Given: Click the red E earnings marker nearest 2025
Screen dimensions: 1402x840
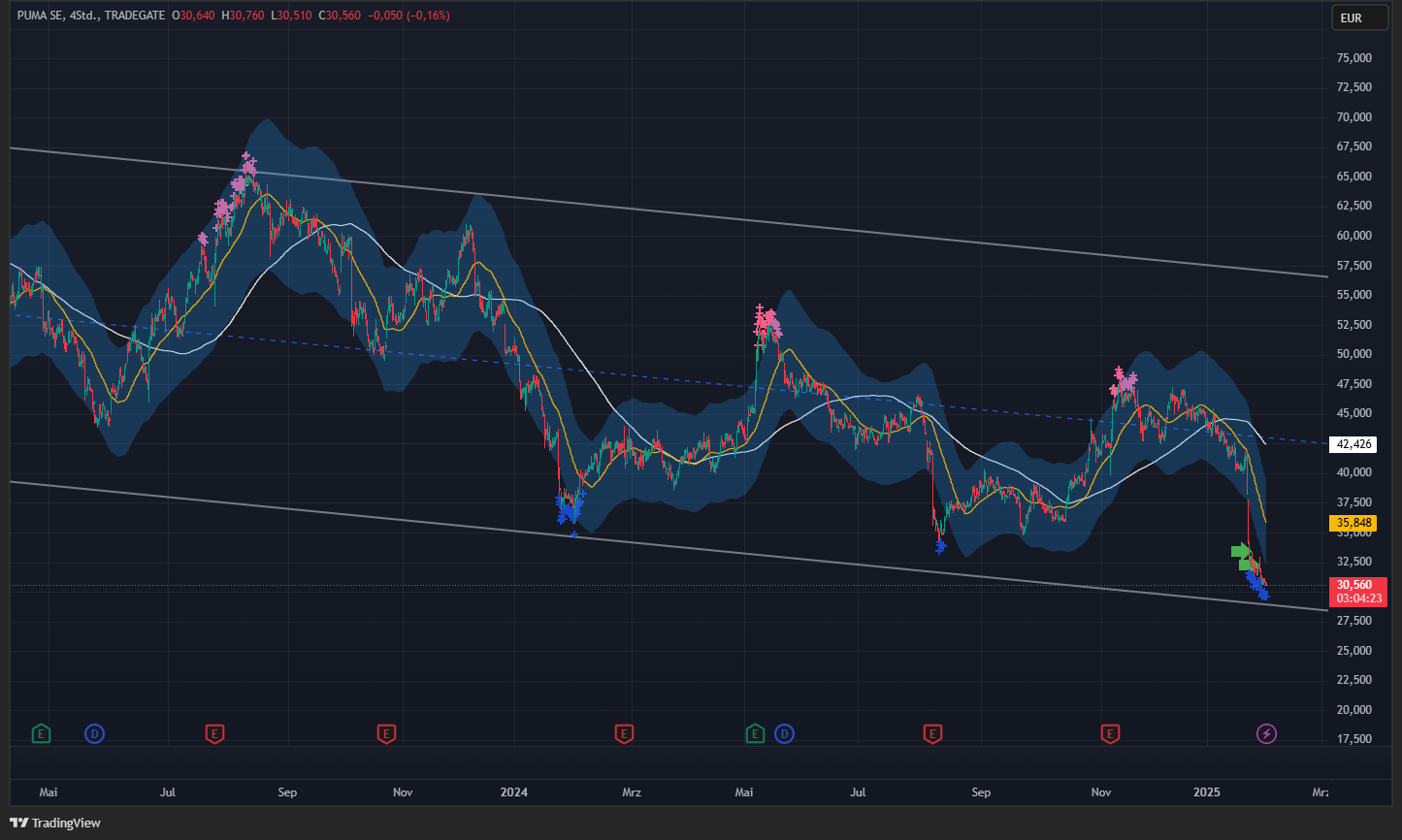Looking at the screenshot, I should click(x=1111, y=733).
